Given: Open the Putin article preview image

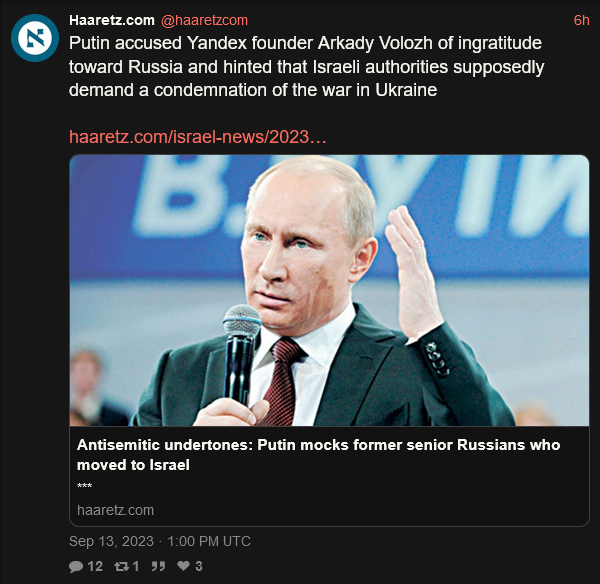Looking at the screenshot, I should [329, 290].
